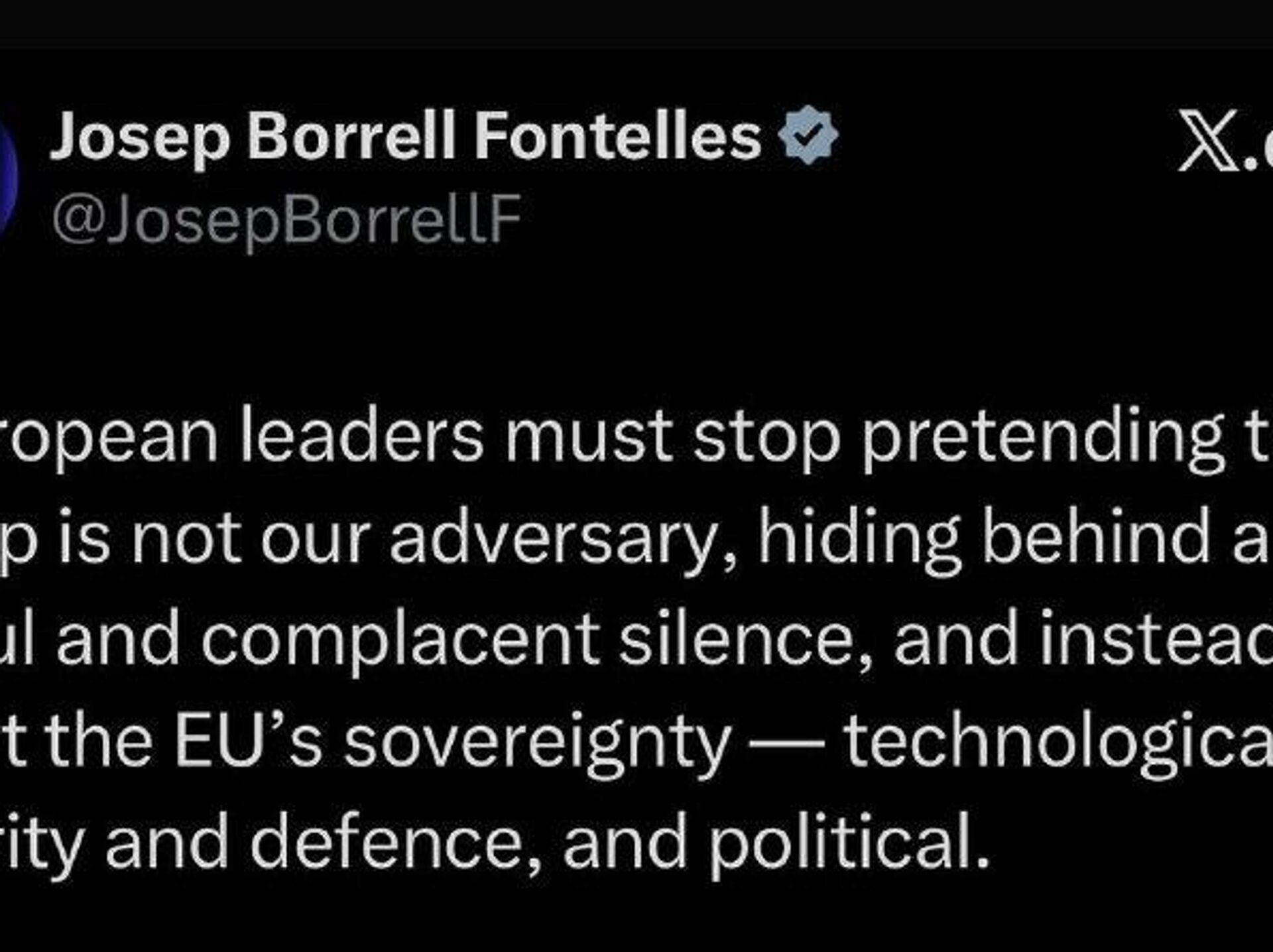Click the word "pretending" in the tweet
This screenshot has height=952, width=1273.
point(1043,438)
